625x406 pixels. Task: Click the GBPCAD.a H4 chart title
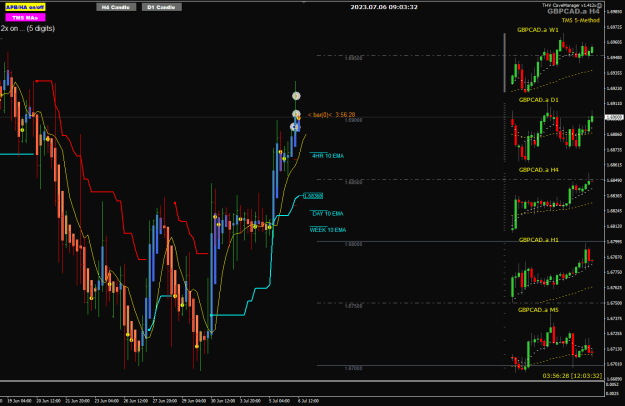pyautogui.click(x=573, y=12)
